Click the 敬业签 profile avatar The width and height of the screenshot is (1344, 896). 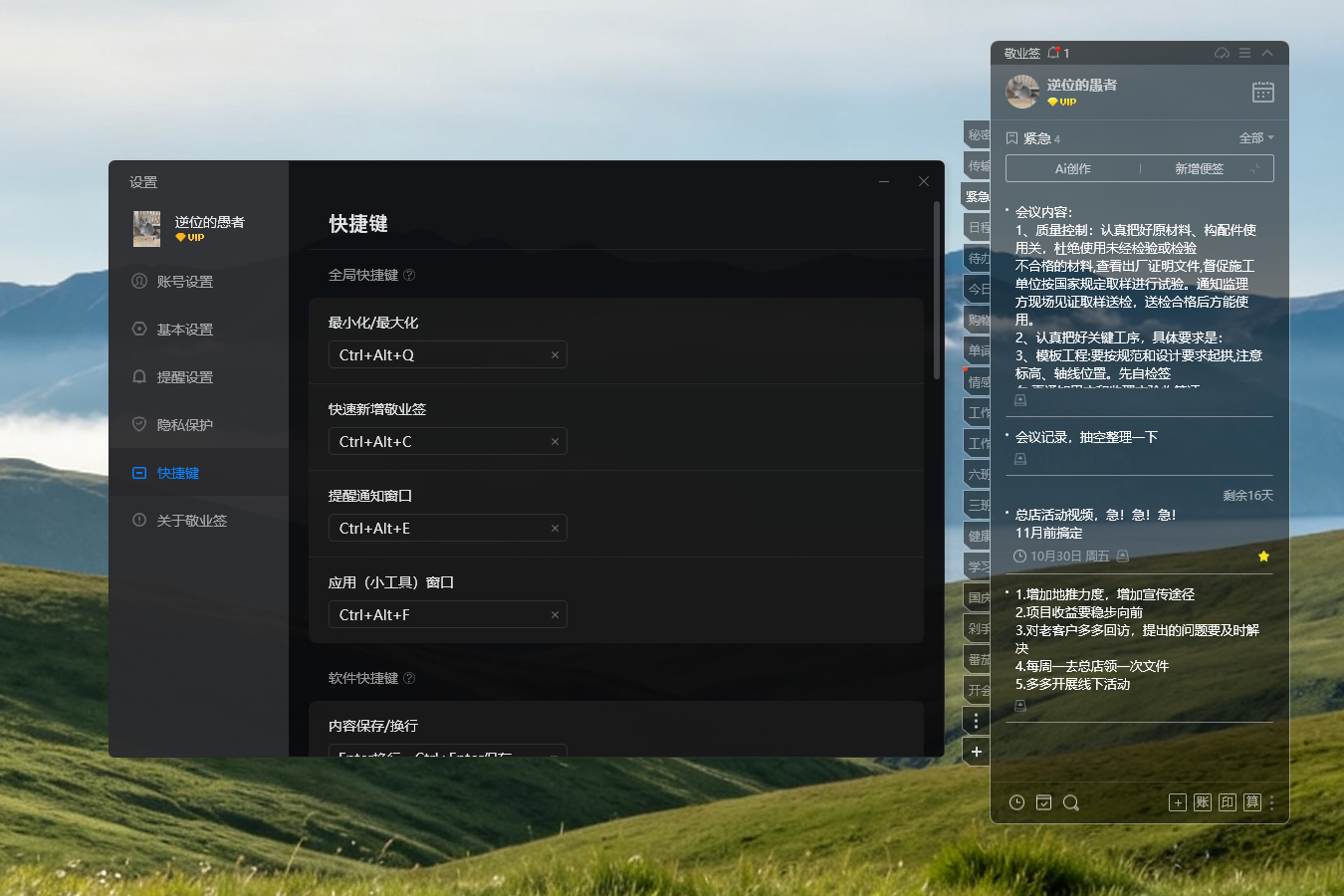pyautogui.click(x=1022, y=92)
